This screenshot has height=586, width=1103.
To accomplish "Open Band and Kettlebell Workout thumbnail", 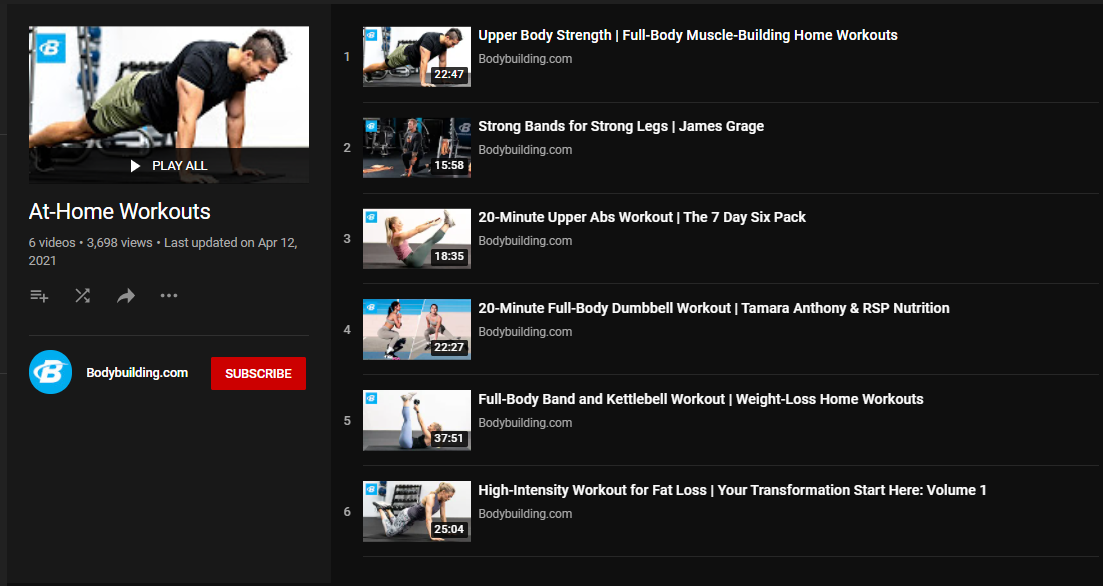I will 416,421.
